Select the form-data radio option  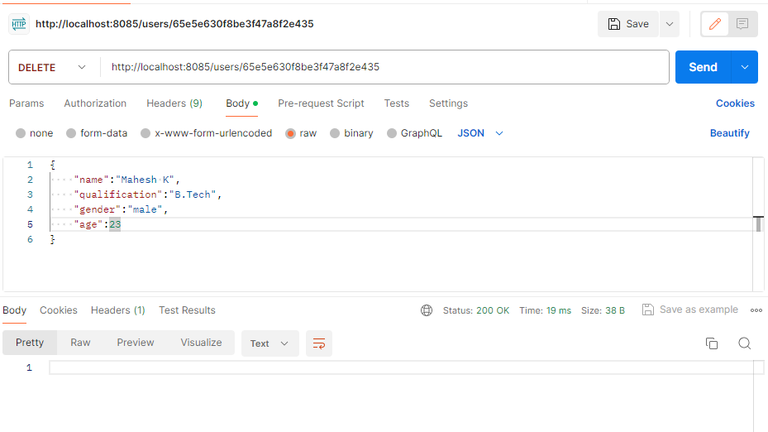coord(71,133)
